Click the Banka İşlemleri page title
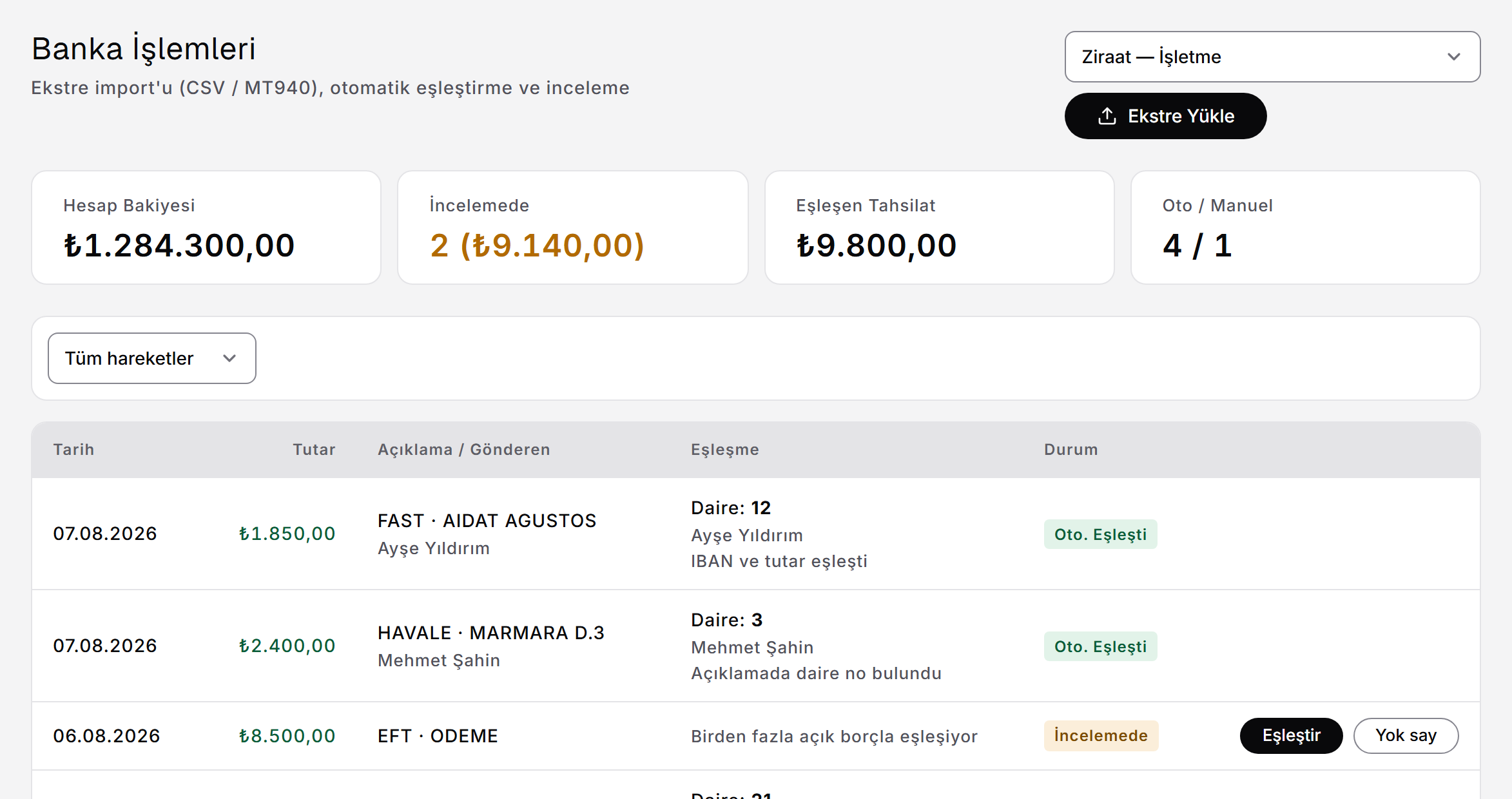Image resolution: width=1512 pixels, height=799 pixels. (144, 49)
